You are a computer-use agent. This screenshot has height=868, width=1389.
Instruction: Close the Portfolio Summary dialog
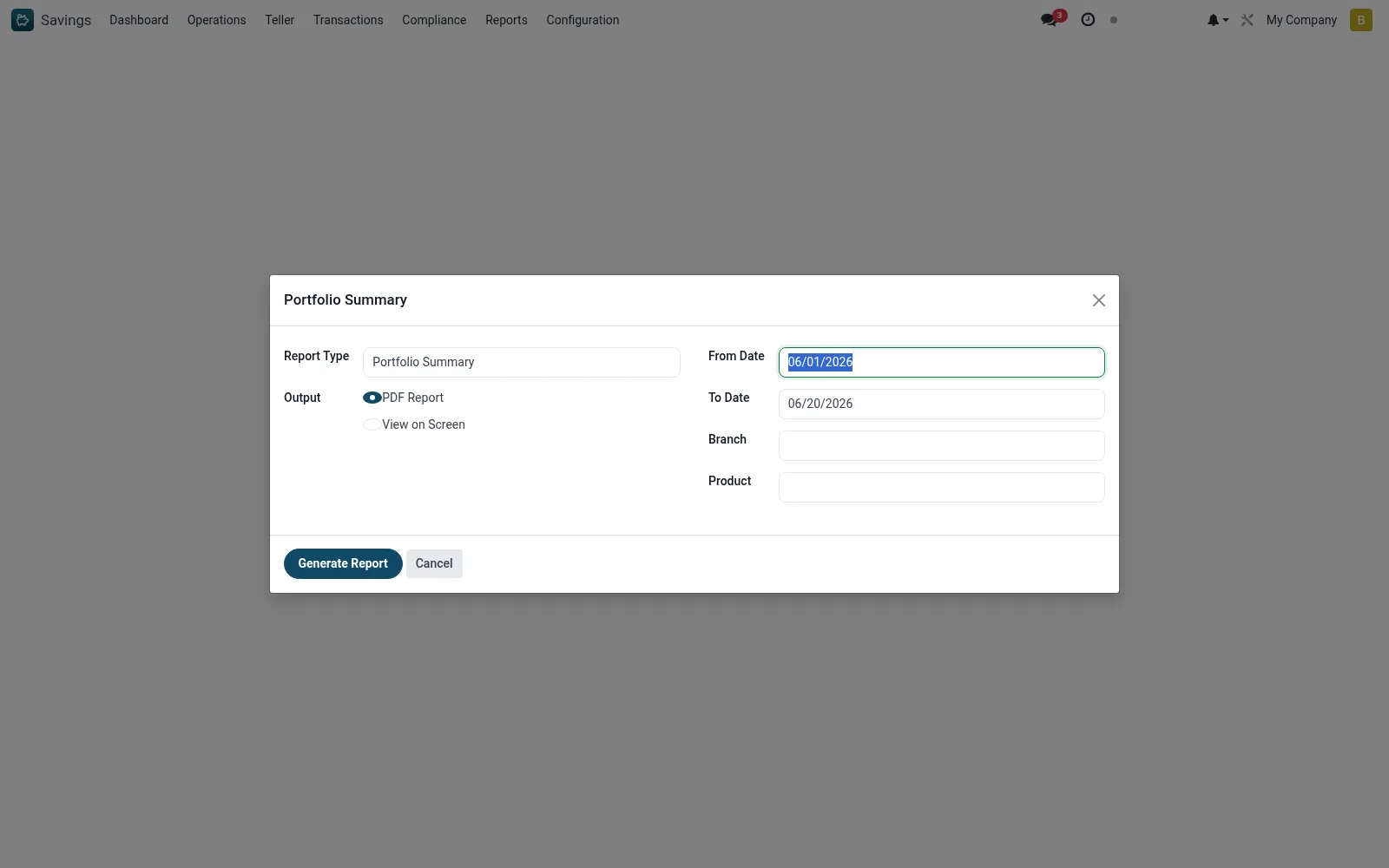tap(1099, 300)
